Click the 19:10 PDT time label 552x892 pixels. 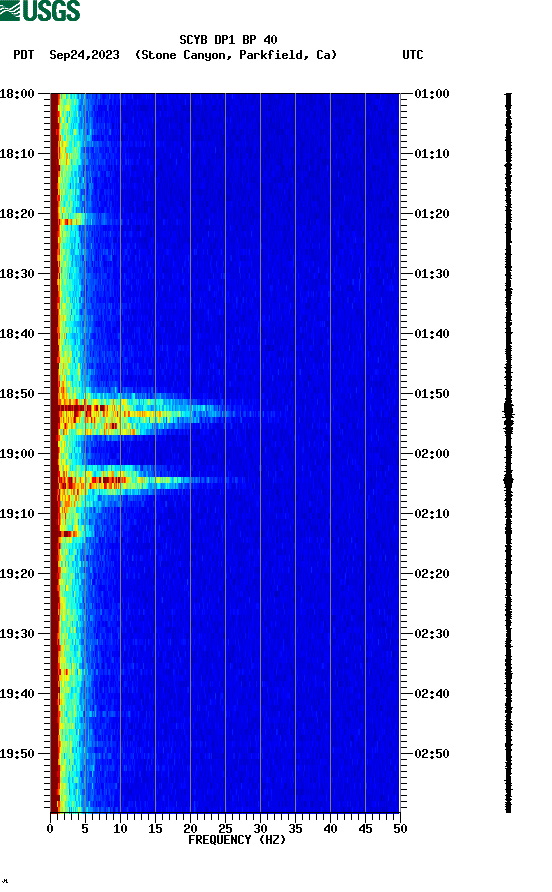pos(17,514)
